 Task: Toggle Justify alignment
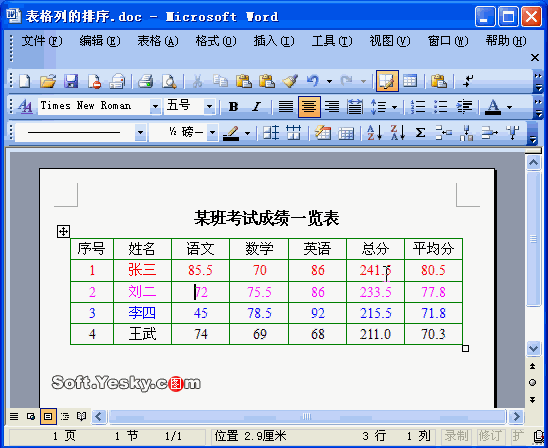tap(286, 106)
